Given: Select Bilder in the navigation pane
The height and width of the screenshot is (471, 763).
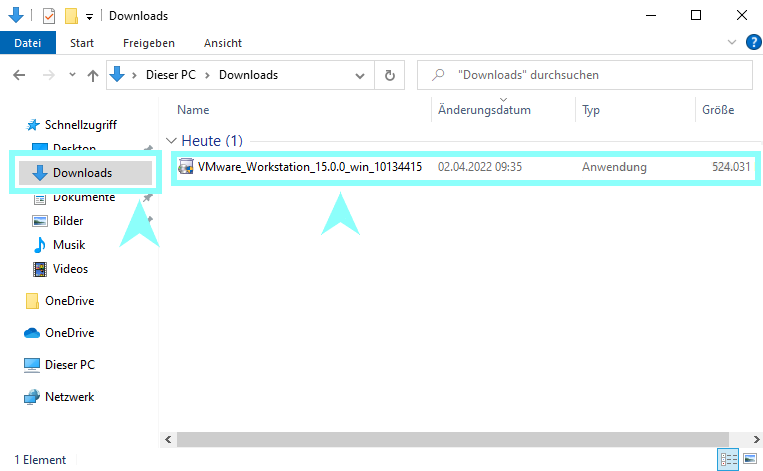Looking at the screenshot, I should 68,221.
